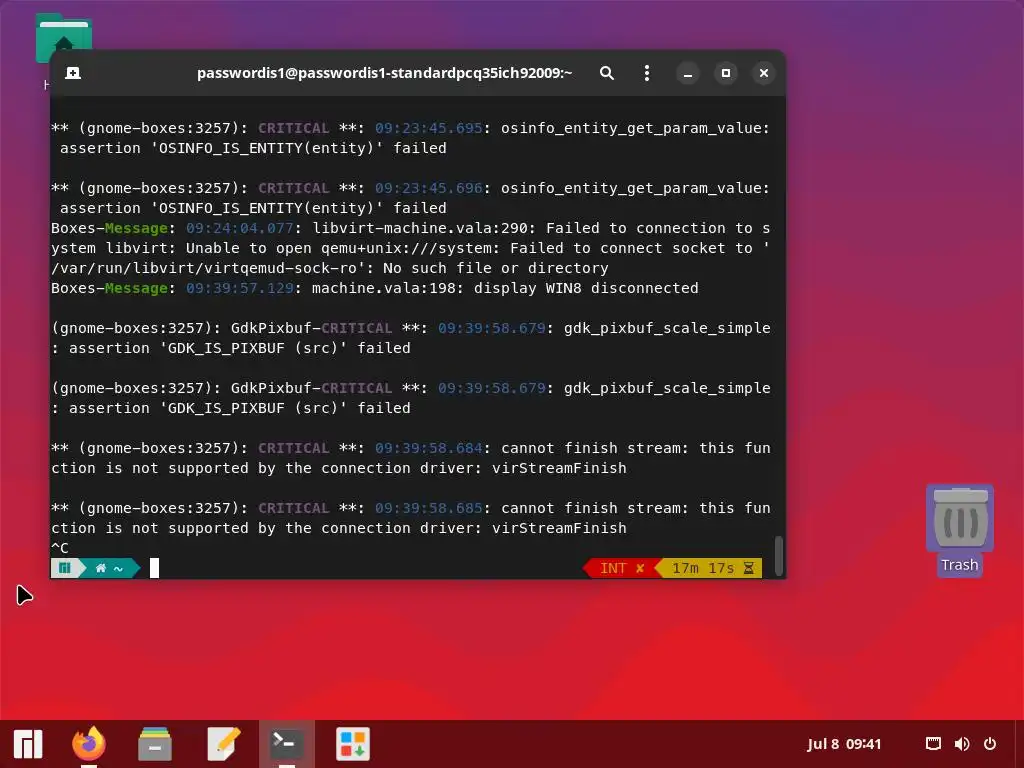Open the volume tray icon
The width and height of the screenshot is (1024, 768).
(961, 744)
